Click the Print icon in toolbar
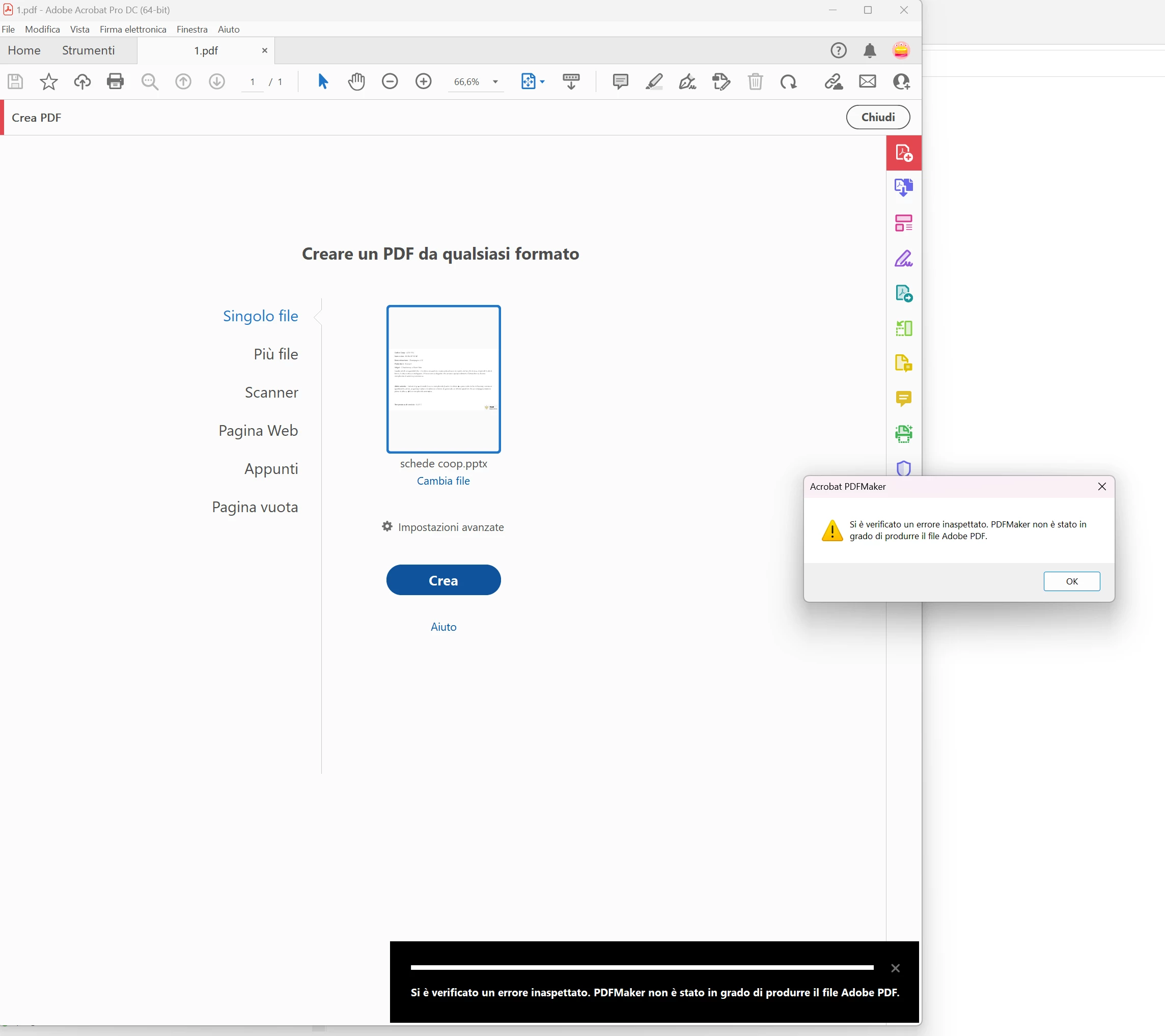Image resolution: width=1165 pixels, height=1036 pixels. [115, 81]
